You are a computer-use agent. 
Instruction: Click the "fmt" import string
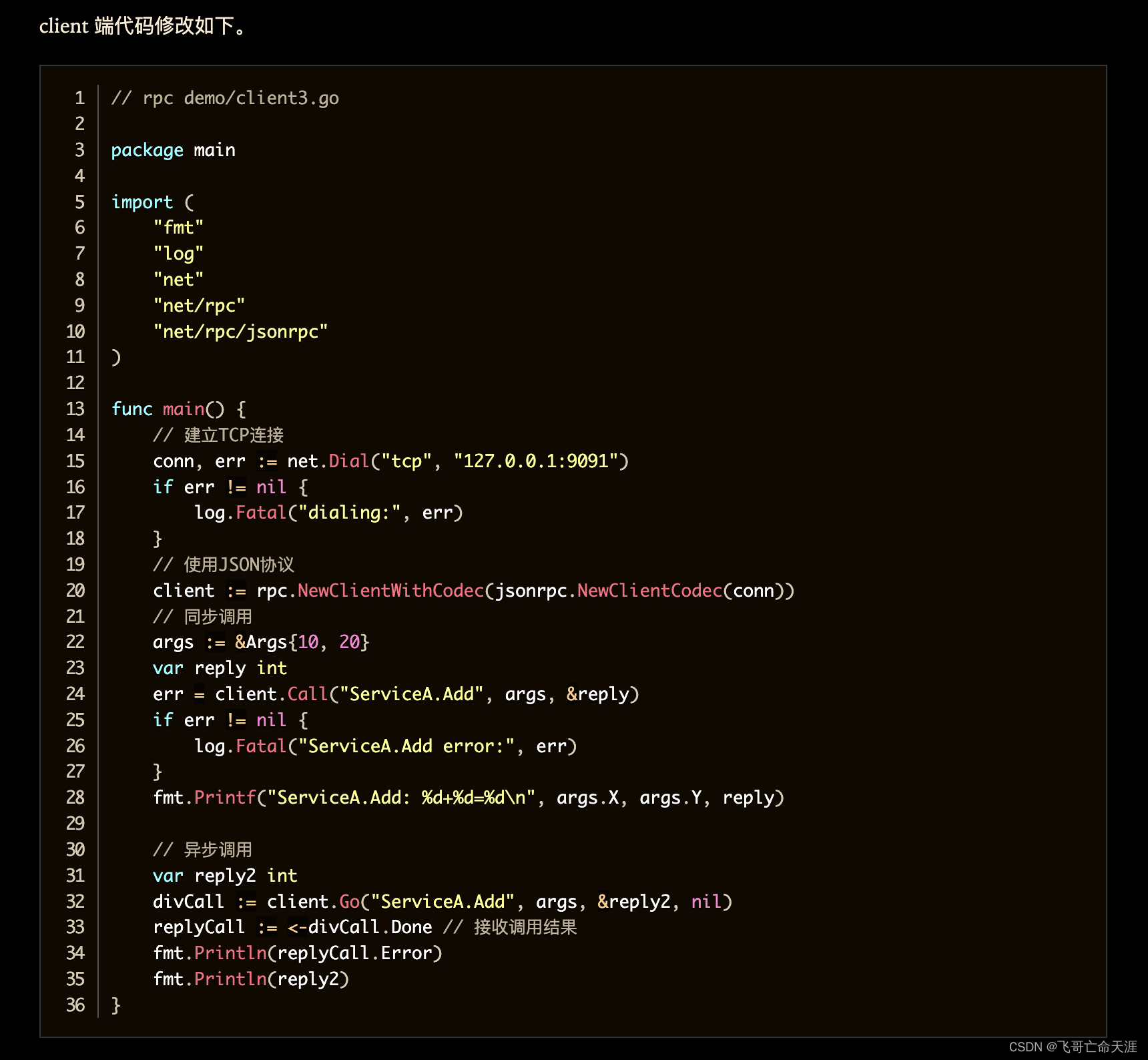coord(178,228)
